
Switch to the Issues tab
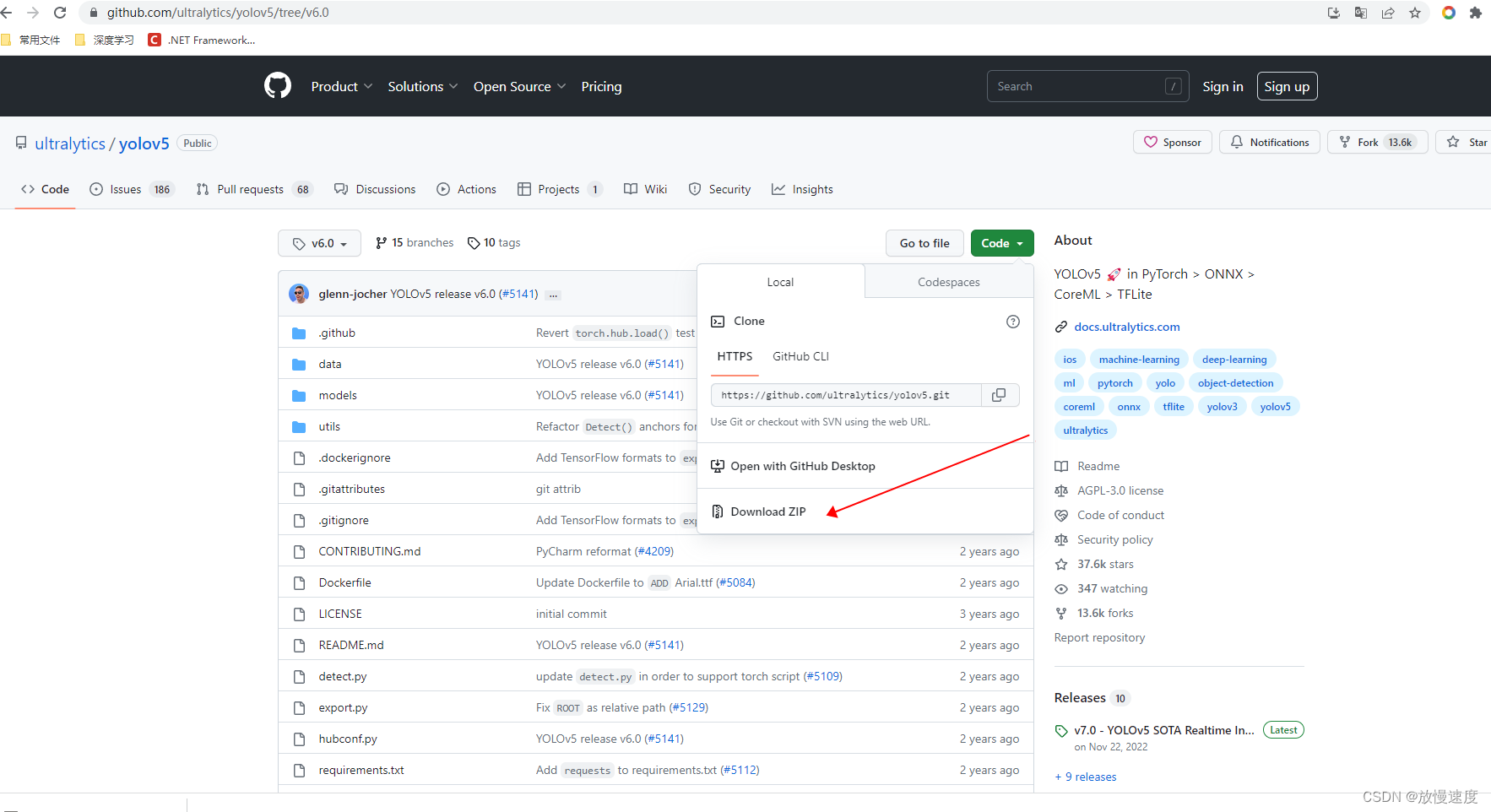(131, 189)
